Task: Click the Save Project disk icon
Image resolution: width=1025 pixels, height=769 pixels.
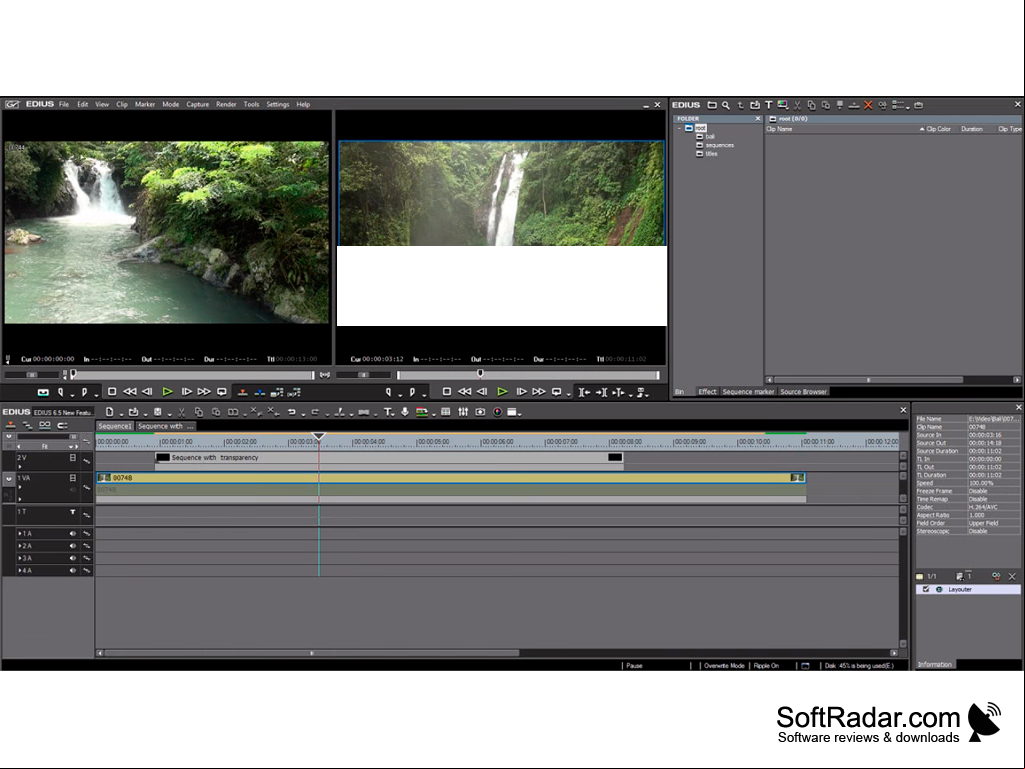Action: tap(158, 412)
